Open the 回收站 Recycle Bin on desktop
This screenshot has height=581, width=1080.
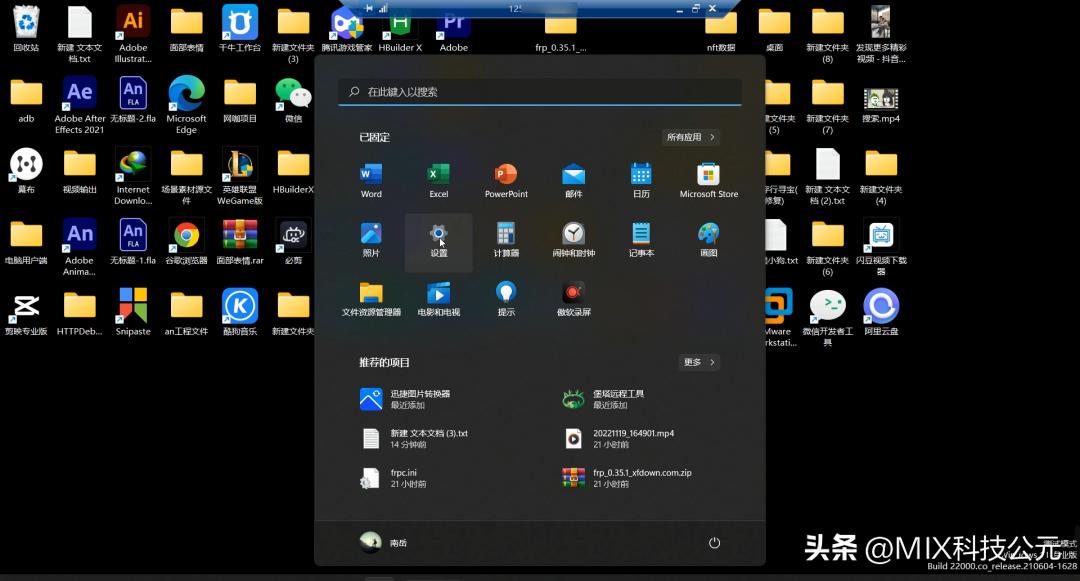click(x=26, y=28)
